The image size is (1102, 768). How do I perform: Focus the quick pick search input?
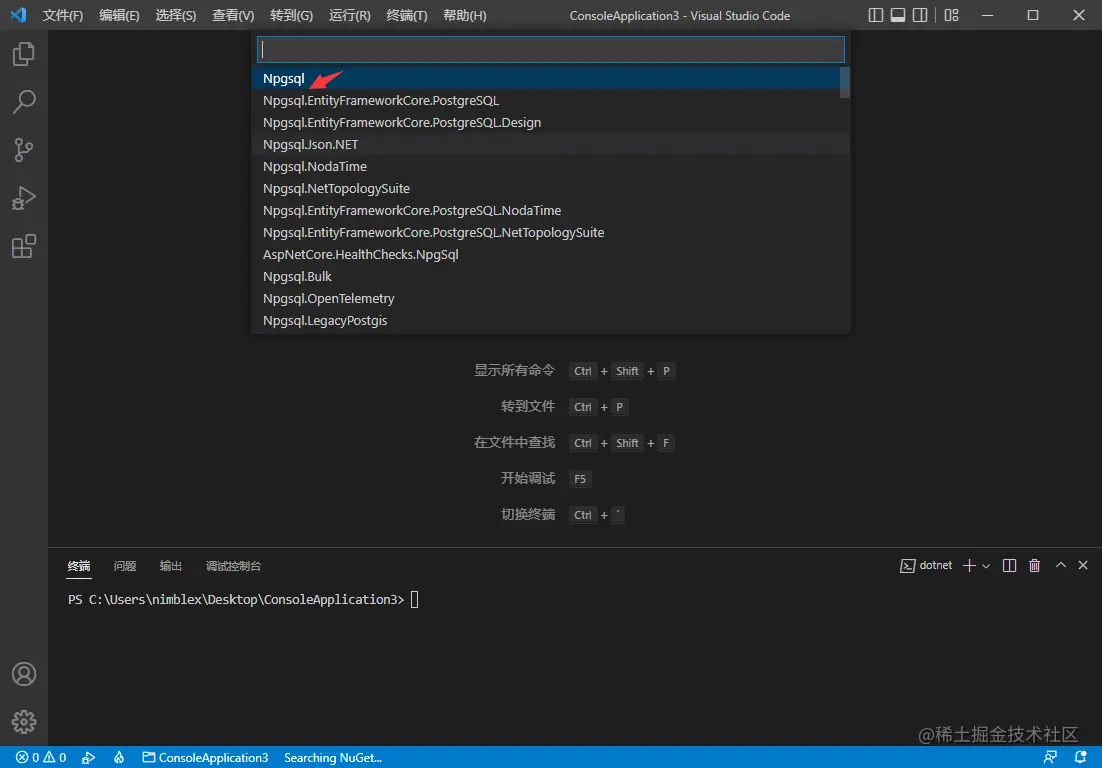pos(551,49)
